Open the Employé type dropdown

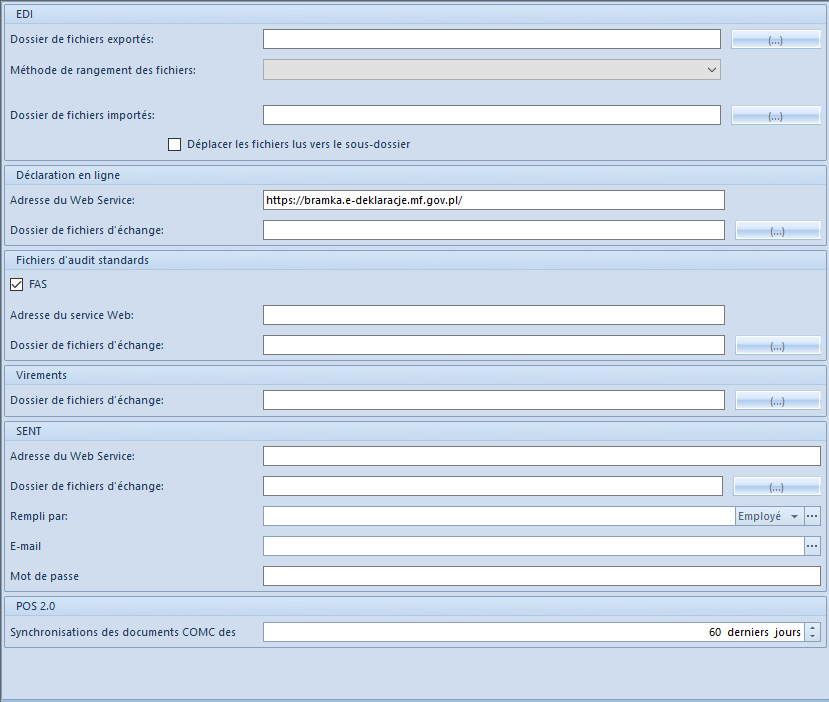[769, 516]
